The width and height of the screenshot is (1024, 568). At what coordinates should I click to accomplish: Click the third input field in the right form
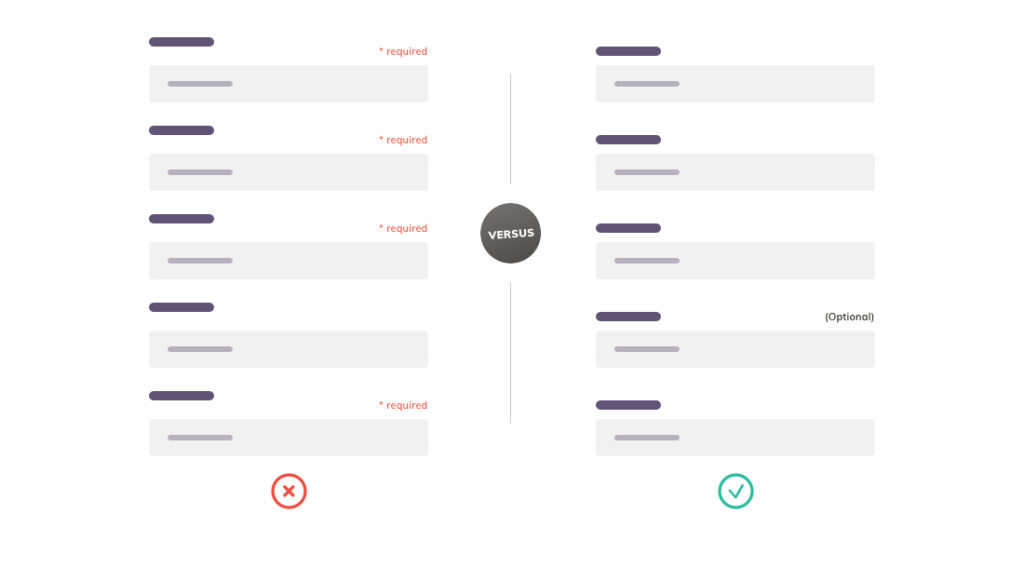(735, 260)
